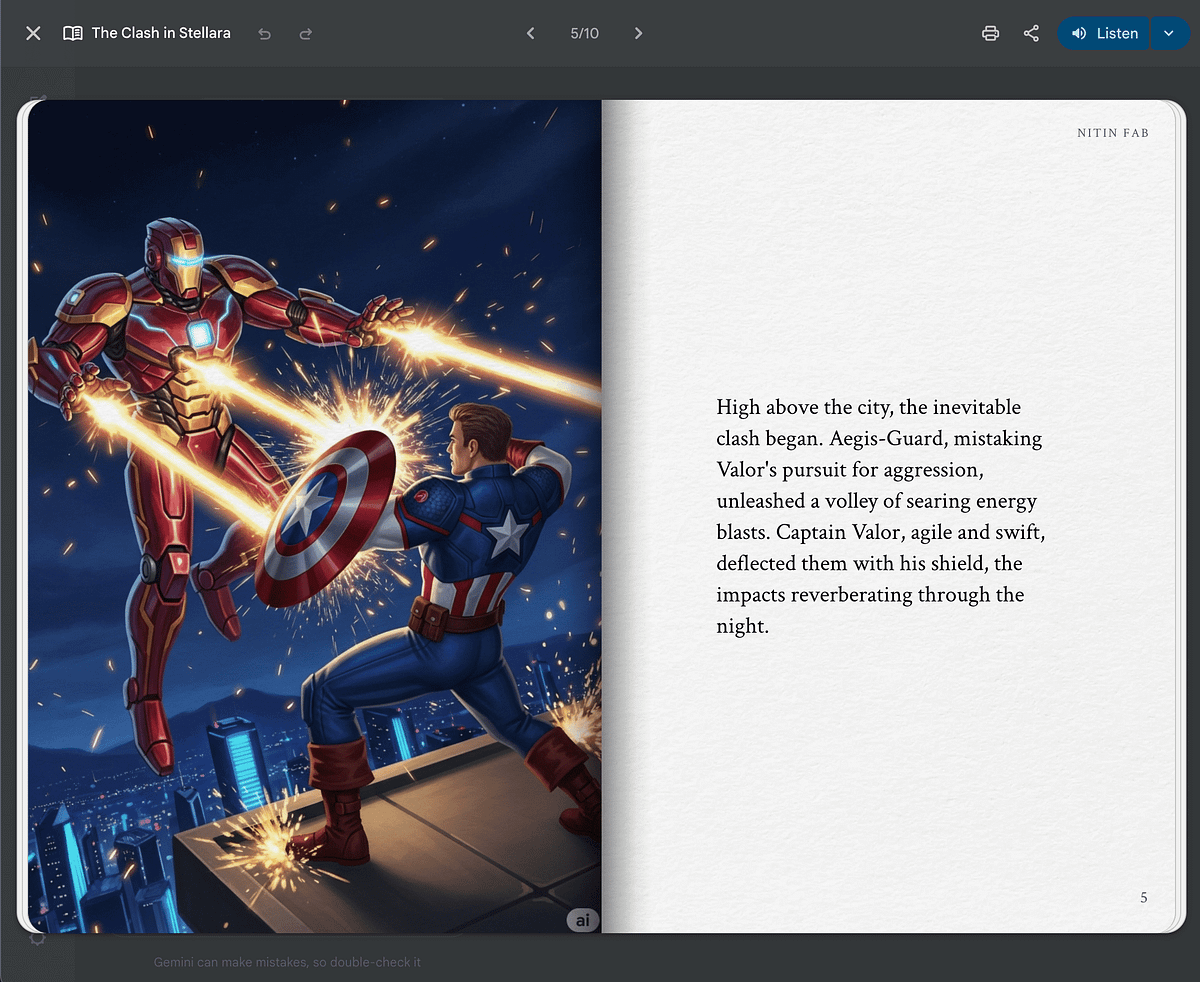
Task: Click the story paragraph starting 'High above the city'
Action: tap(880, 517)
